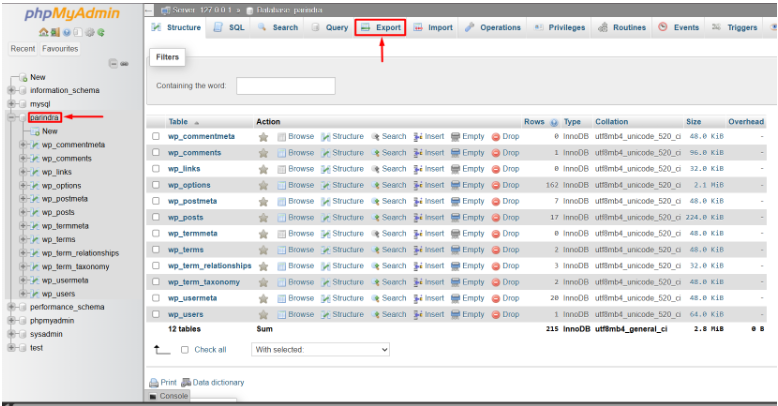Select the wp_options row checkbox
Image resolution: width=778 pixels, height=406 pixels.
point(156,185)
